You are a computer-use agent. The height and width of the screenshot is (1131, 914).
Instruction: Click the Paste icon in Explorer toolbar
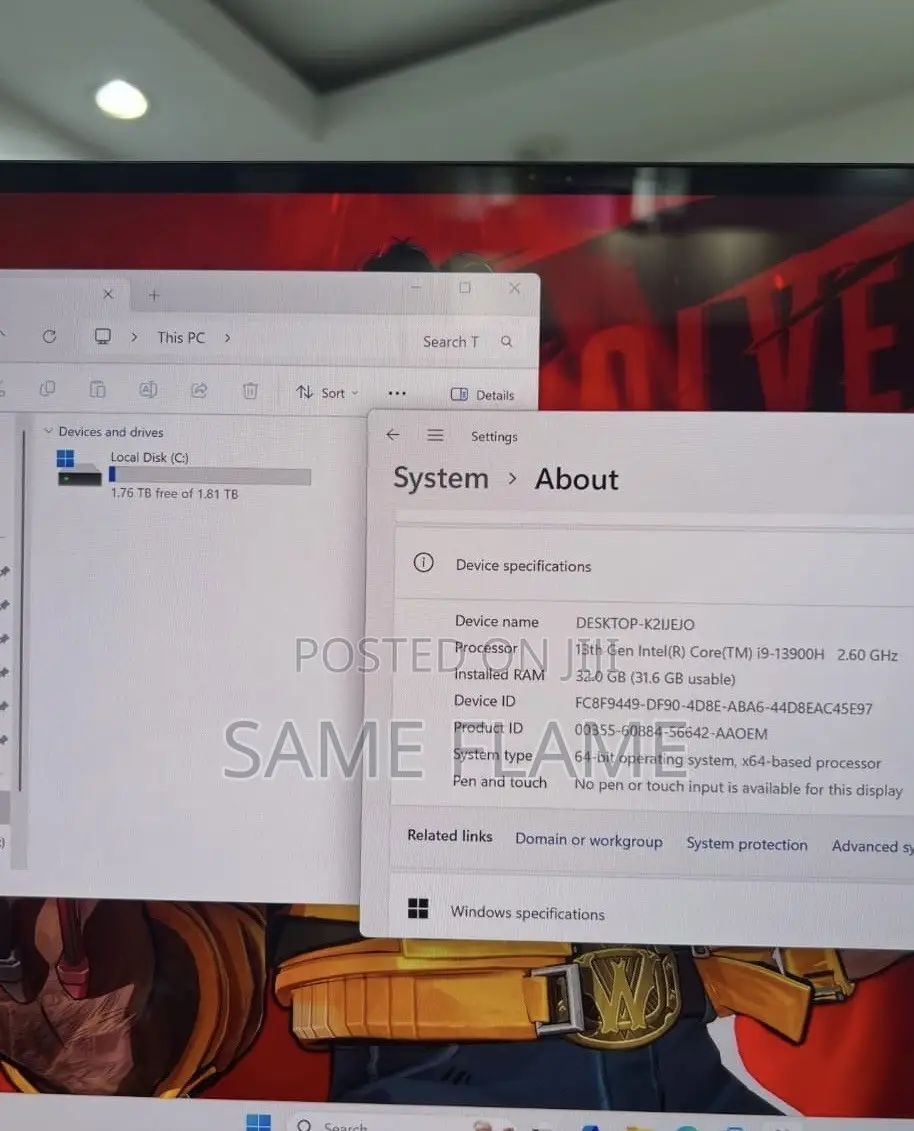point(97,390)
